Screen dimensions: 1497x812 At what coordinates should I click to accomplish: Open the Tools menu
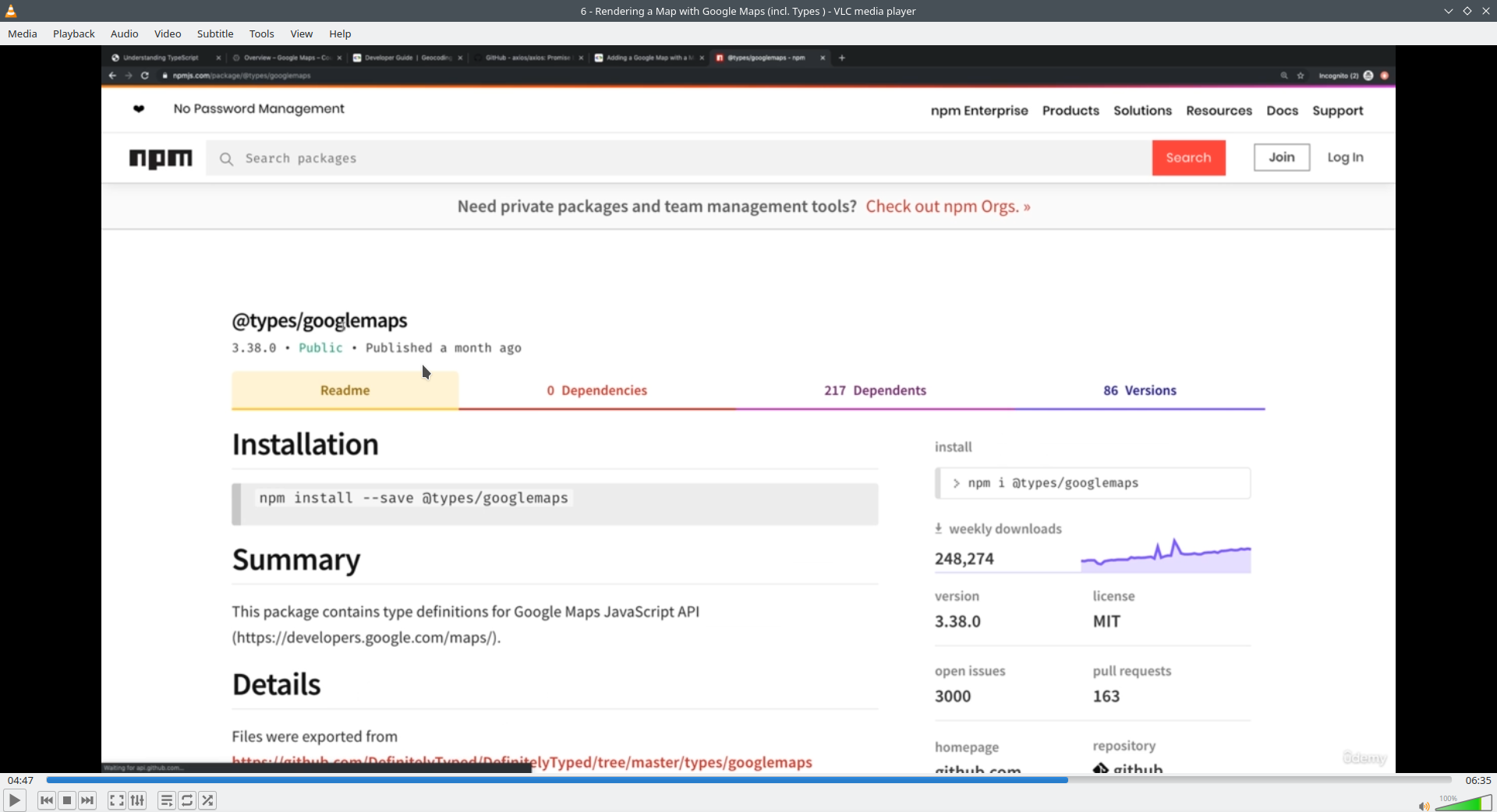[262, 34]
